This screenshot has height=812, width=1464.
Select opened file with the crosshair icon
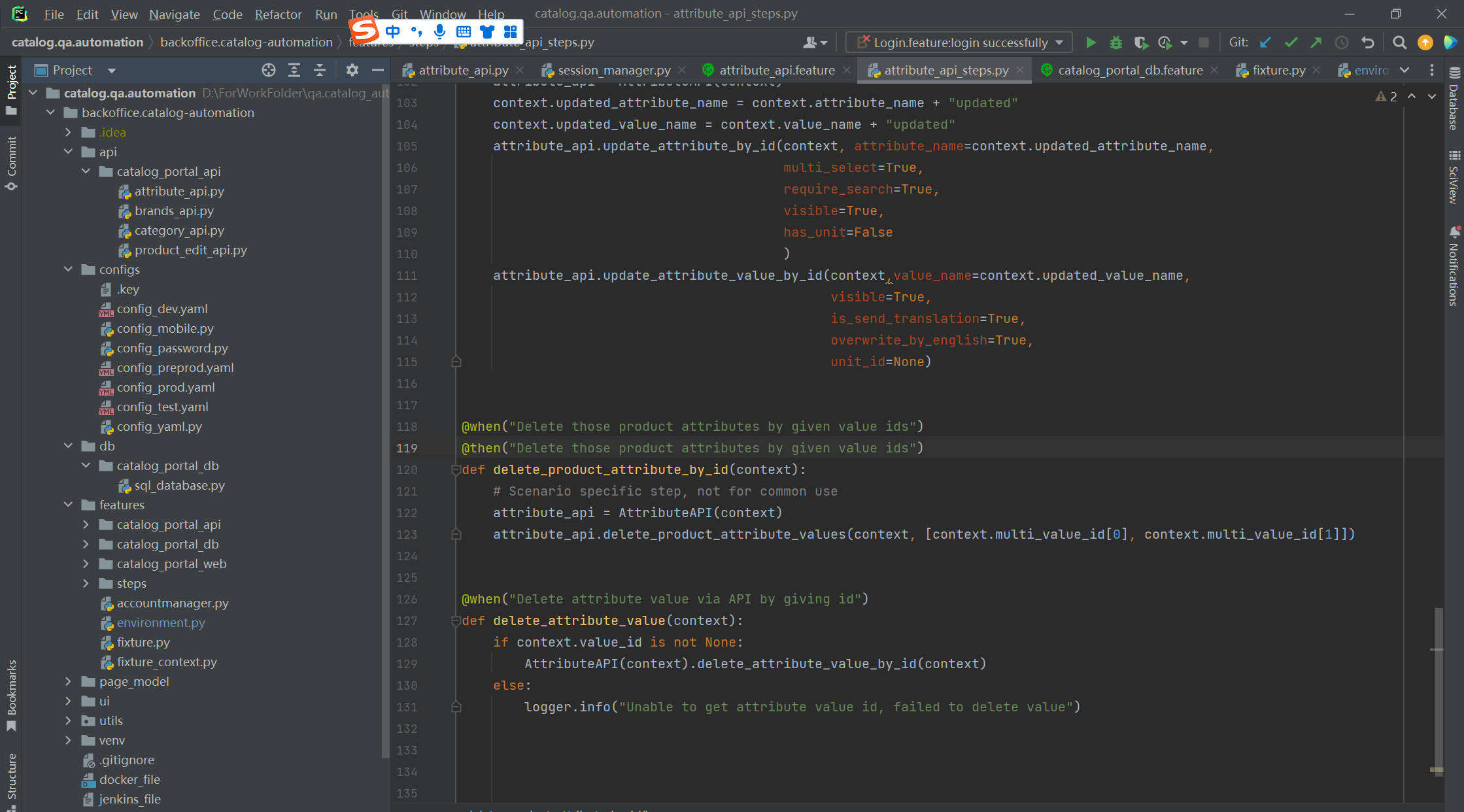(x=269, y=70)
